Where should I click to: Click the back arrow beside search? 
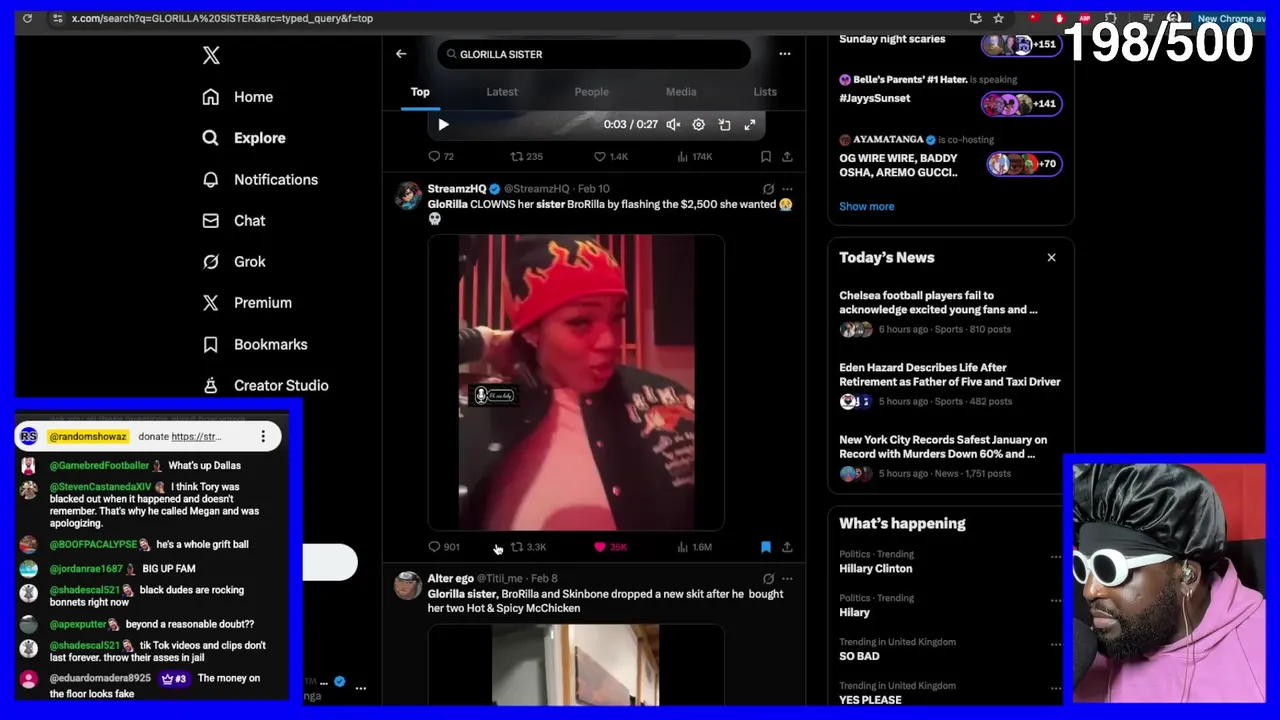point(401,54)
